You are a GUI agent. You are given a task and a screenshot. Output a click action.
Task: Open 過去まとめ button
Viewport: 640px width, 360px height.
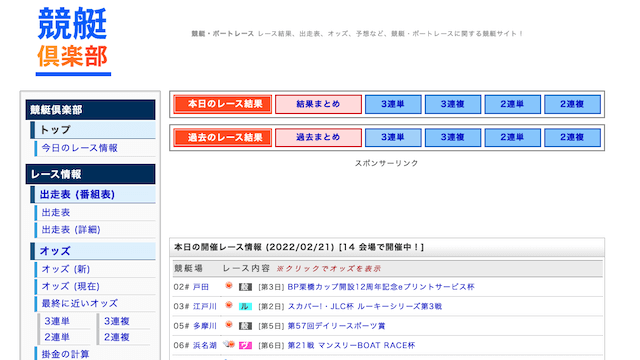coord(318,138)
